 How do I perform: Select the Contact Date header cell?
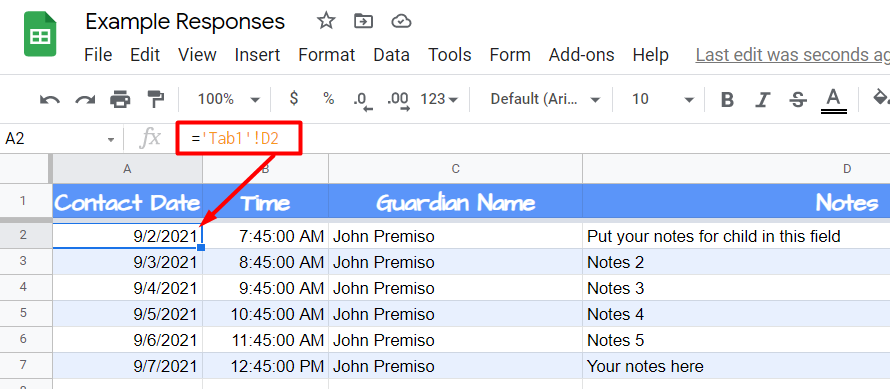[127, 202]
